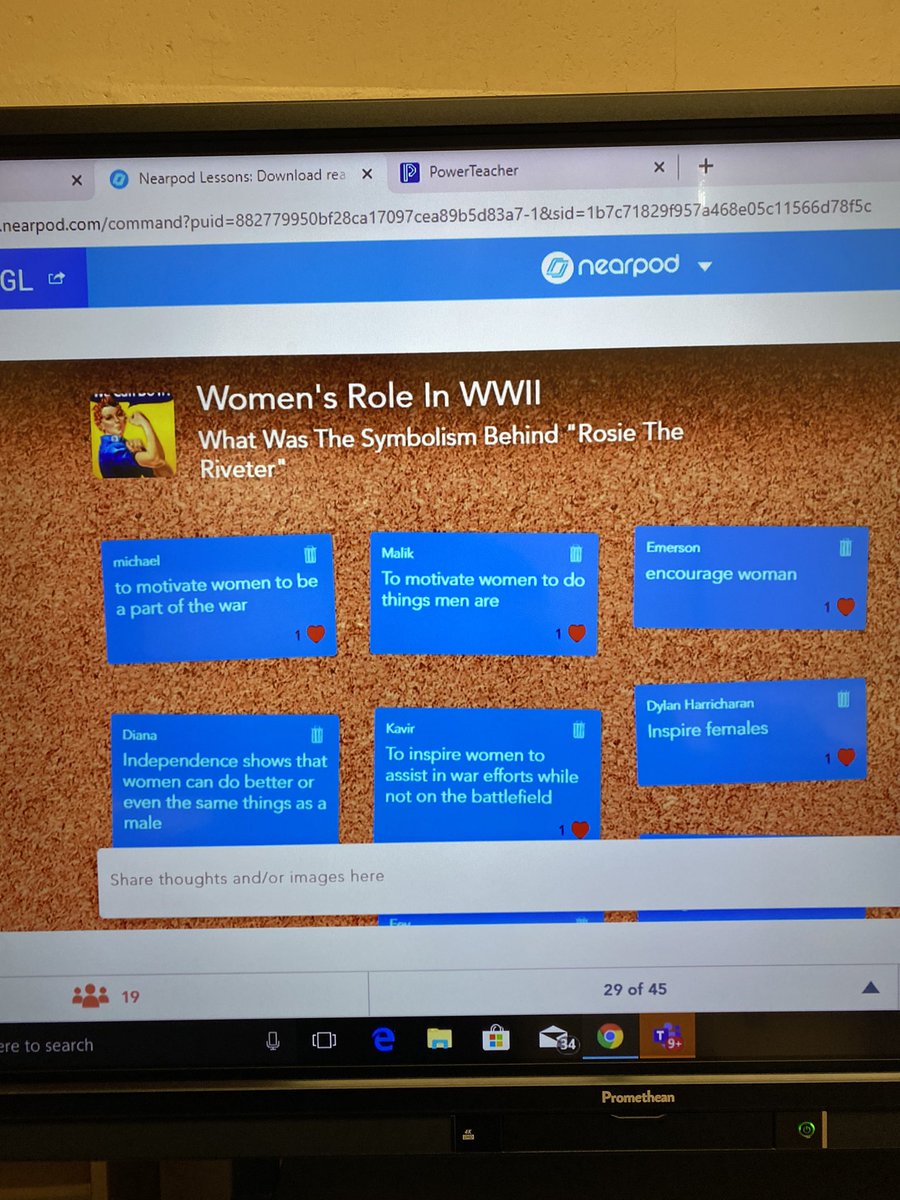The image size is (900, 1200).
Task: Click the share icon next to GL
Action: pyautogui.click(x=56, y=280)
